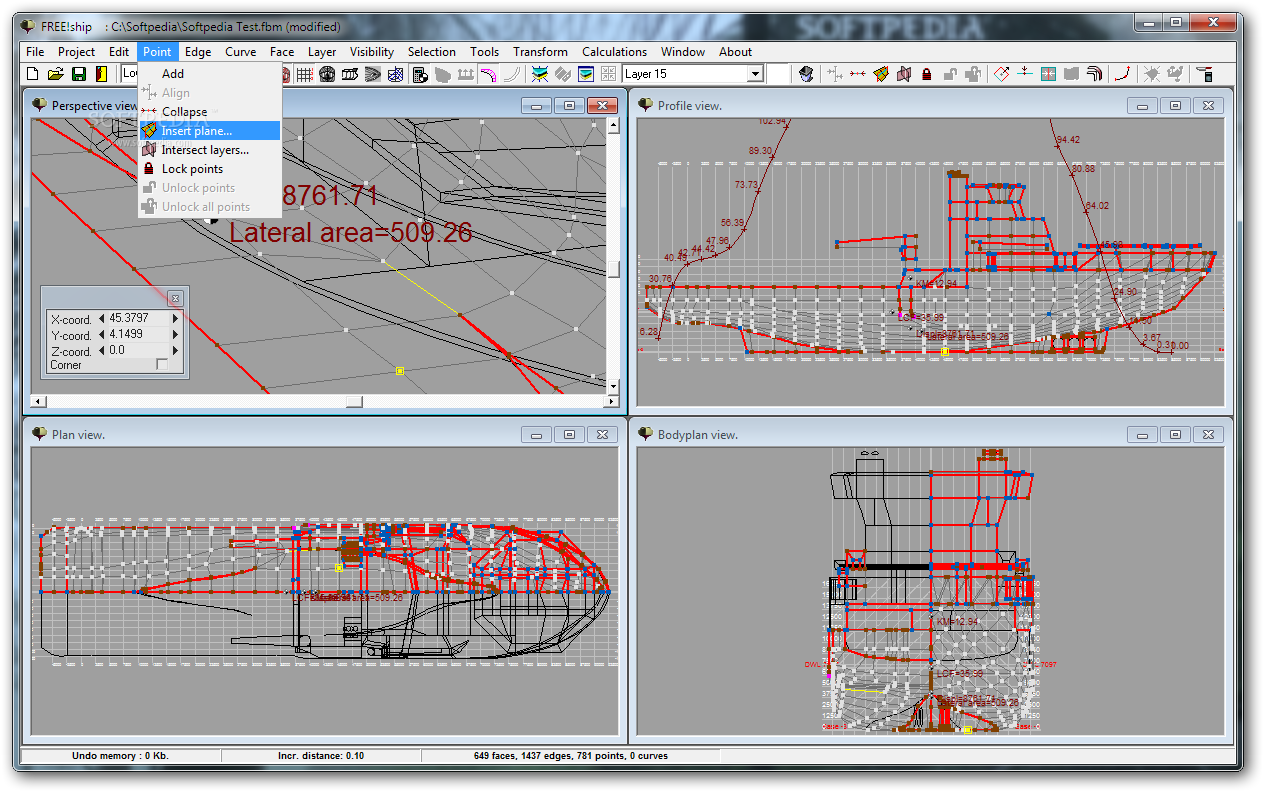Open the Calculations menu
1264x792 pixels.
(x=614, y=52)
